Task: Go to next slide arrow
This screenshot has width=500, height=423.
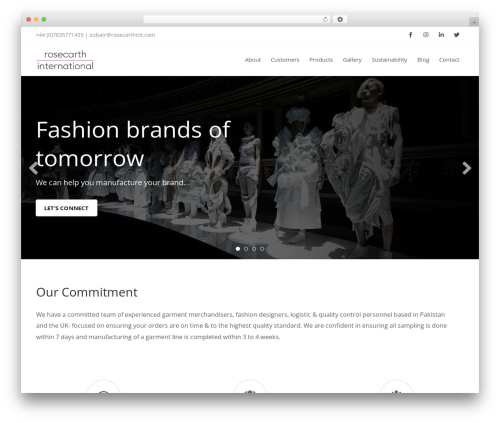Action: (x=466, y=168)
